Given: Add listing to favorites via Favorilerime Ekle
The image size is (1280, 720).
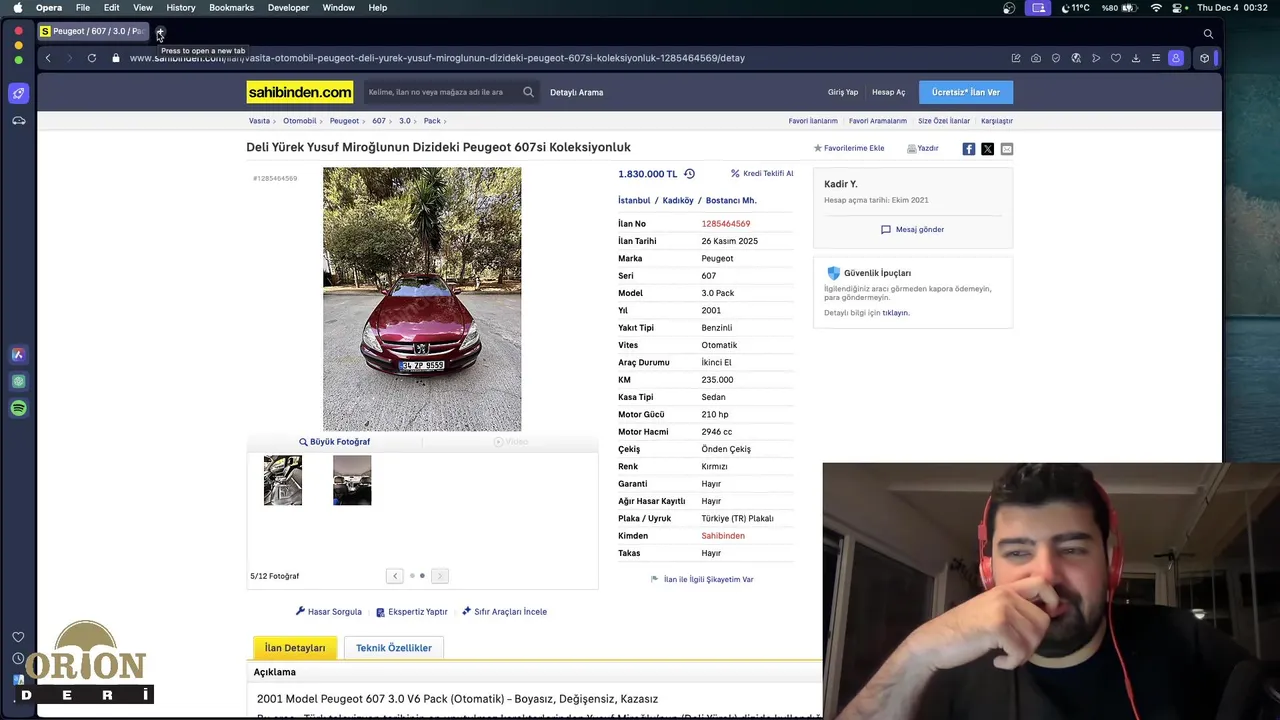Looking at the screenshot, I should (x=849, y=148).
